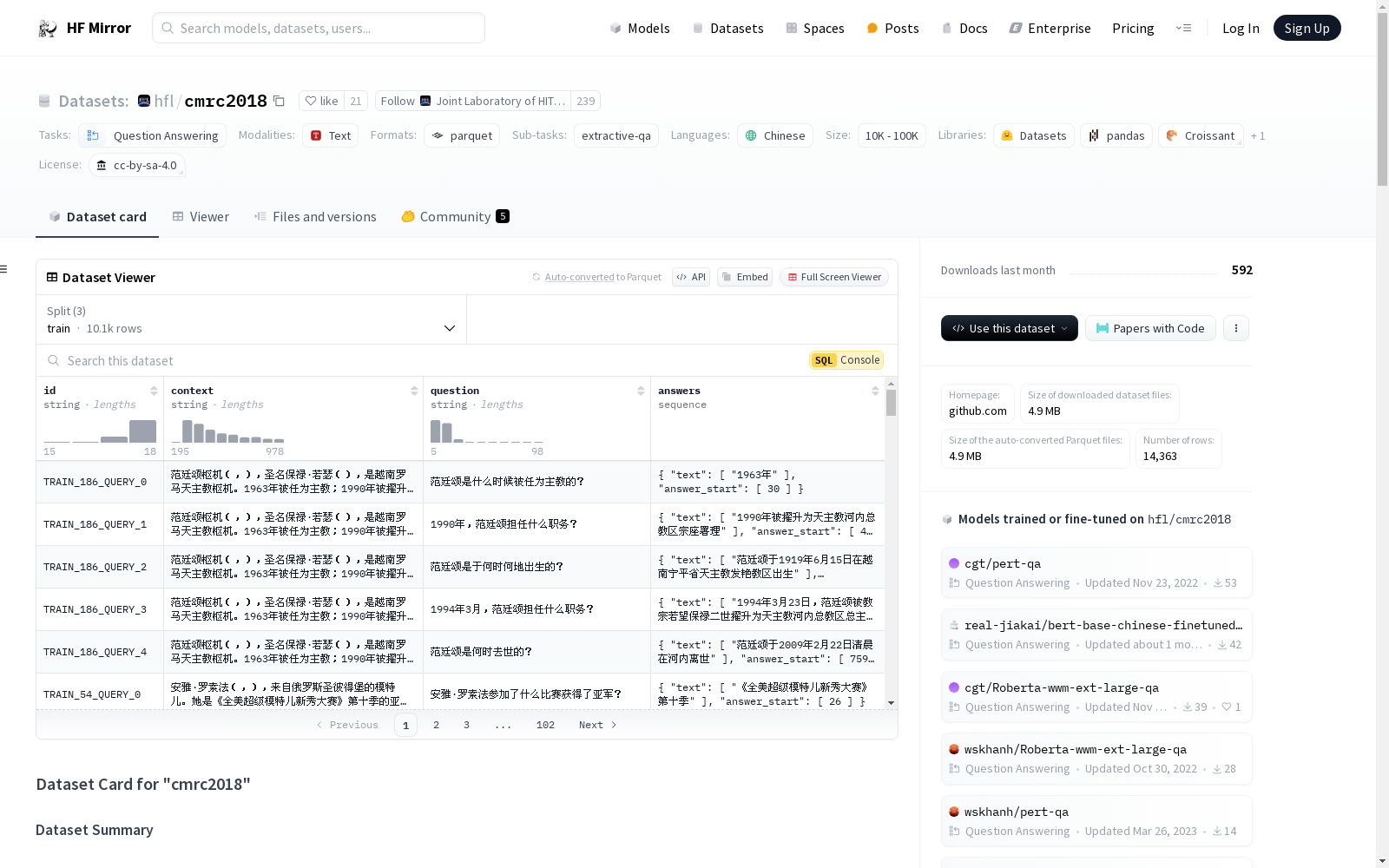1389x868 pixels.
Task: Click the heart like button
Action: (x=321, y=101)
